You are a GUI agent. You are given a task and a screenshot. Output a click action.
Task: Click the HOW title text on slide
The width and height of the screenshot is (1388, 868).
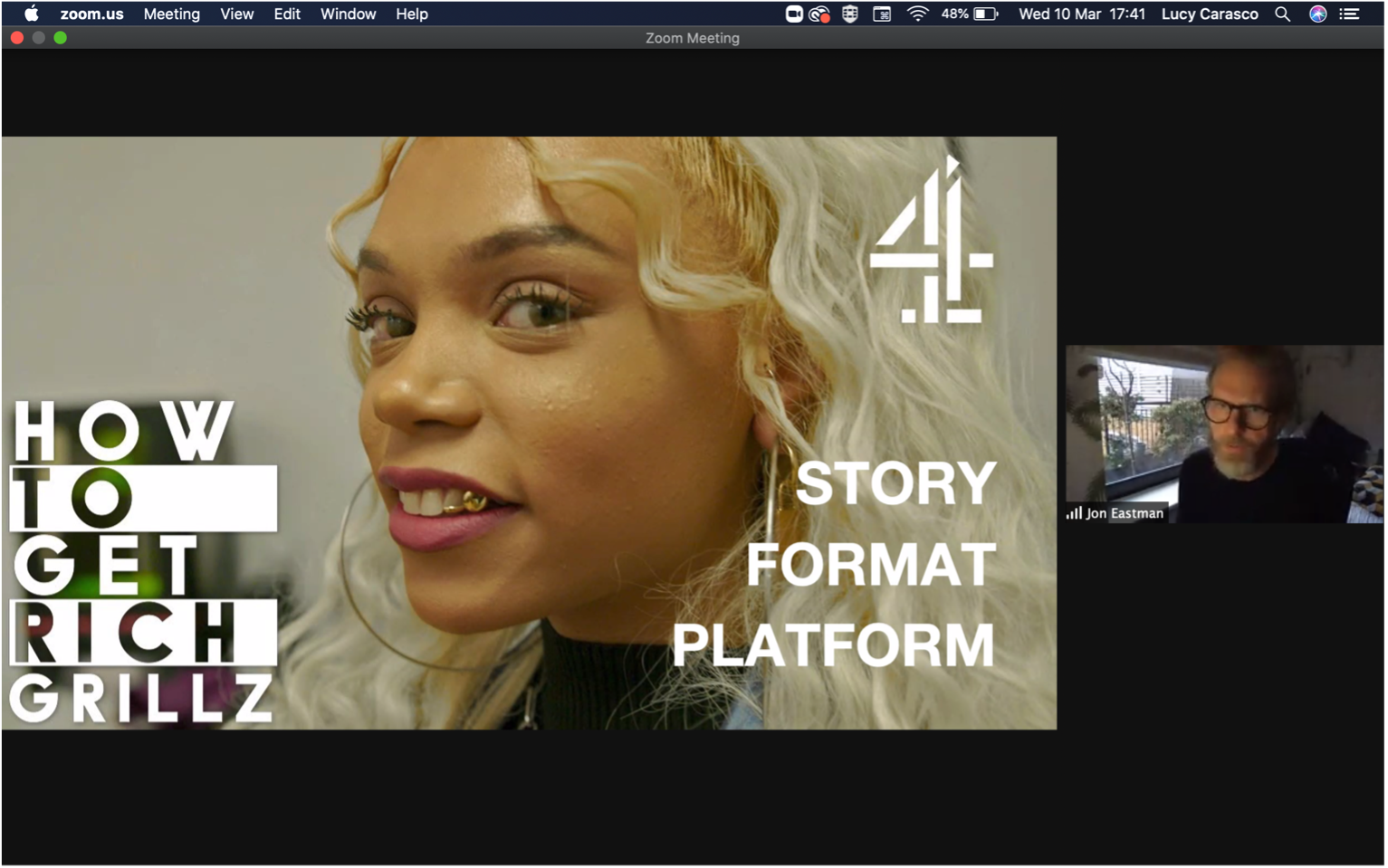(x=123, y=432)
